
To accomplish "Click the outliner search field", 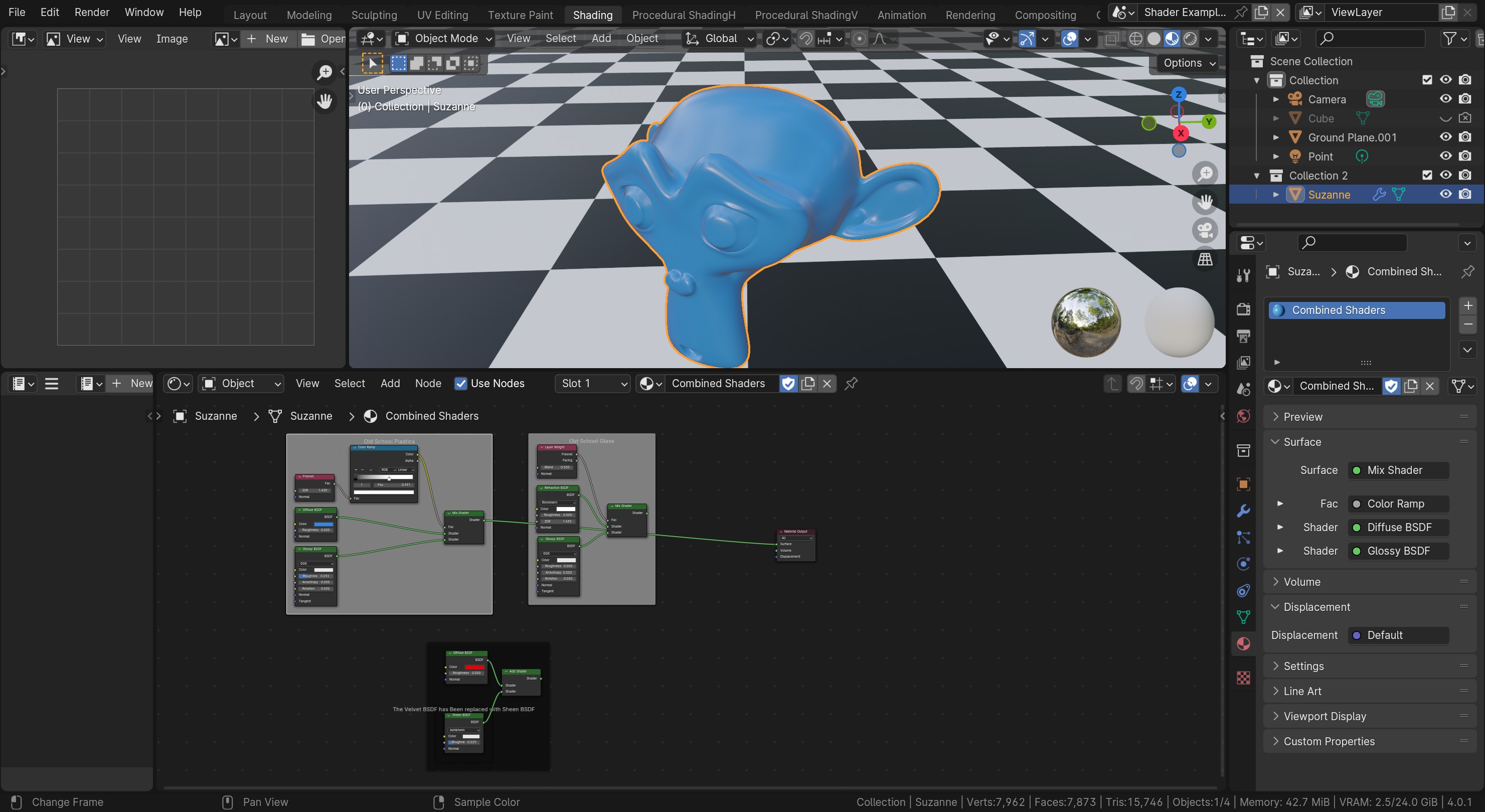I will tap(1369, 39).
